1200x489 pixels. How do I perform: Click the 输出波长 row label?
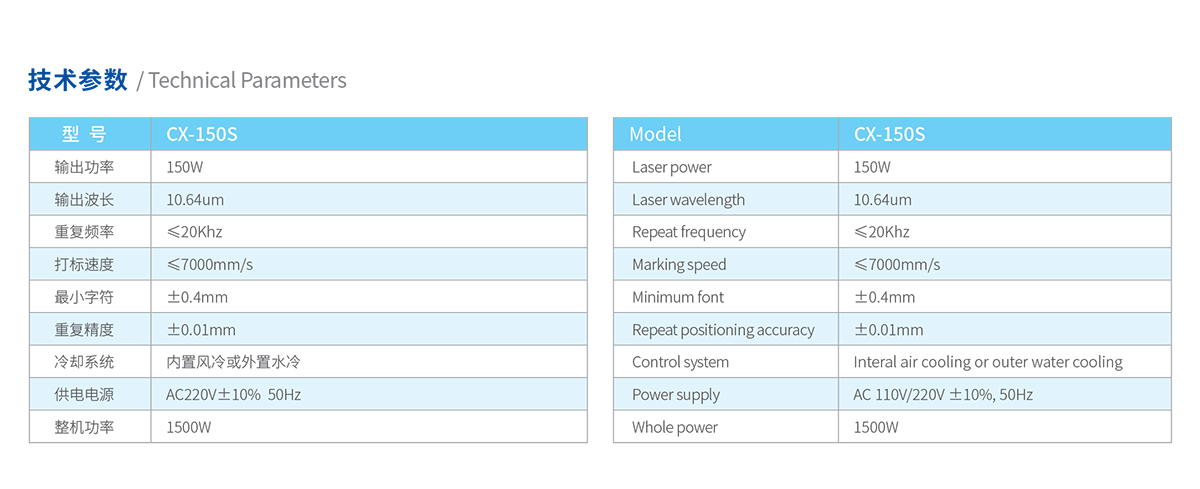84,199
